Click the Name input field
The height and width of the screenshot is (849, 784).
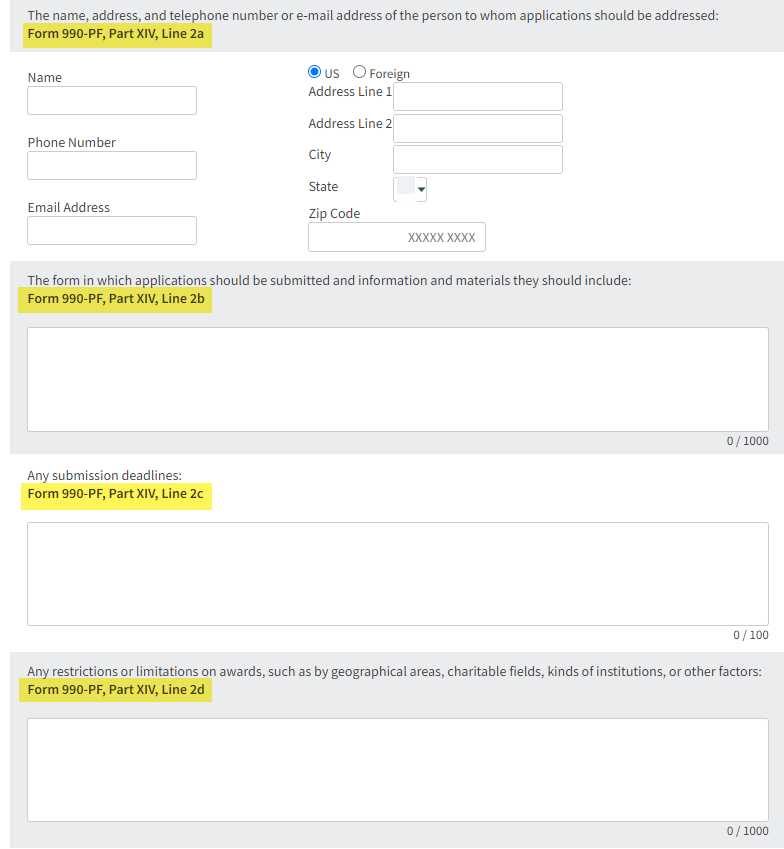tap(112, 101)
